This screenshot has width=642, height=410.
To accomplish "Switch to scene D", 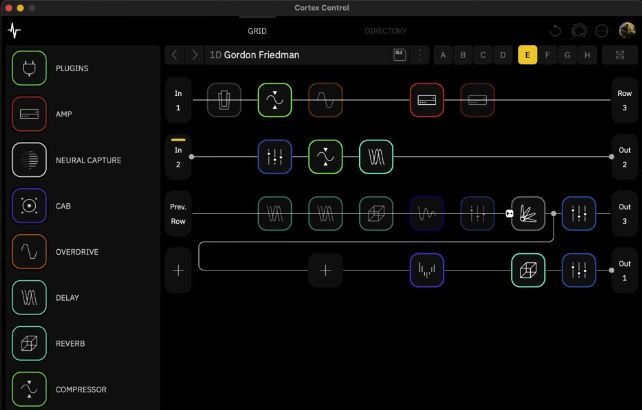I will pos(503,55).
